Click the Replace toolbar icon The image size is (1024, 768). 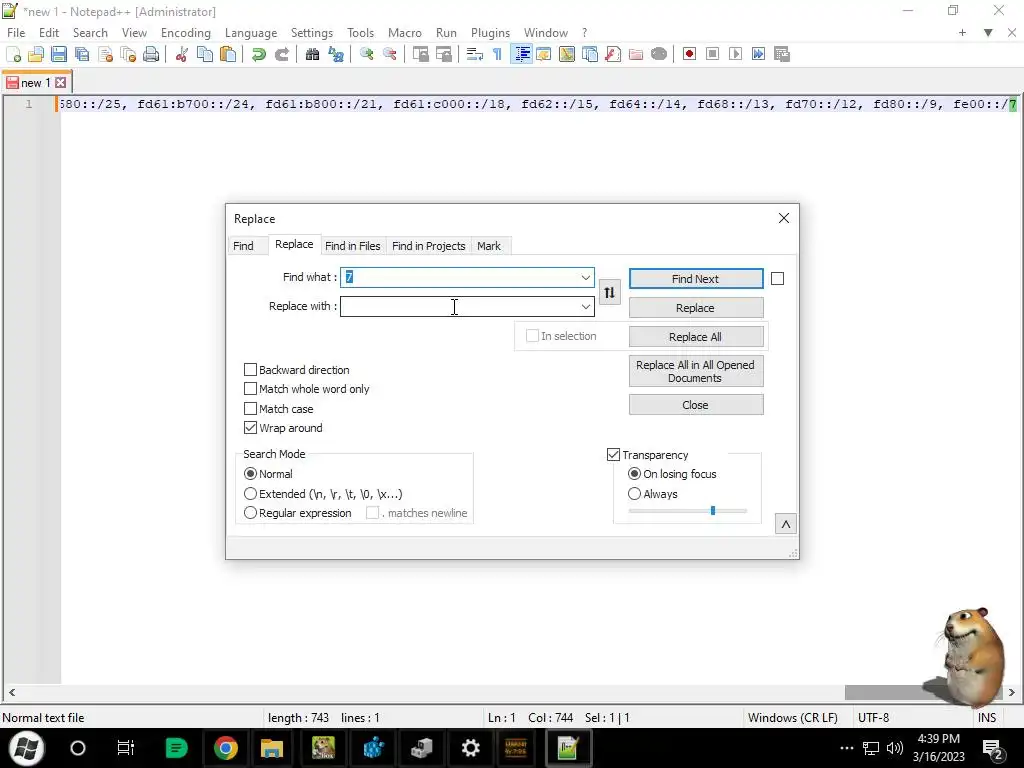point(336,54)
